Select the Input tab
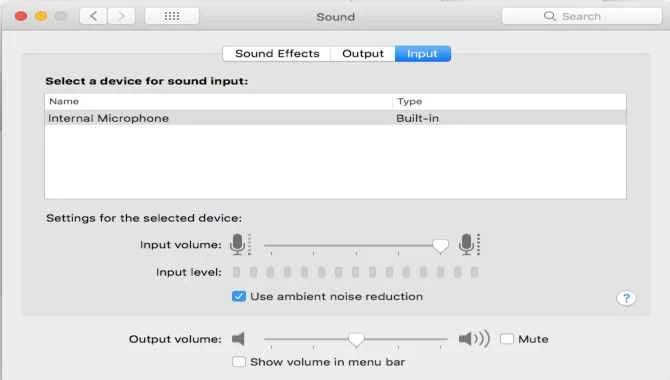 [423, 53]
